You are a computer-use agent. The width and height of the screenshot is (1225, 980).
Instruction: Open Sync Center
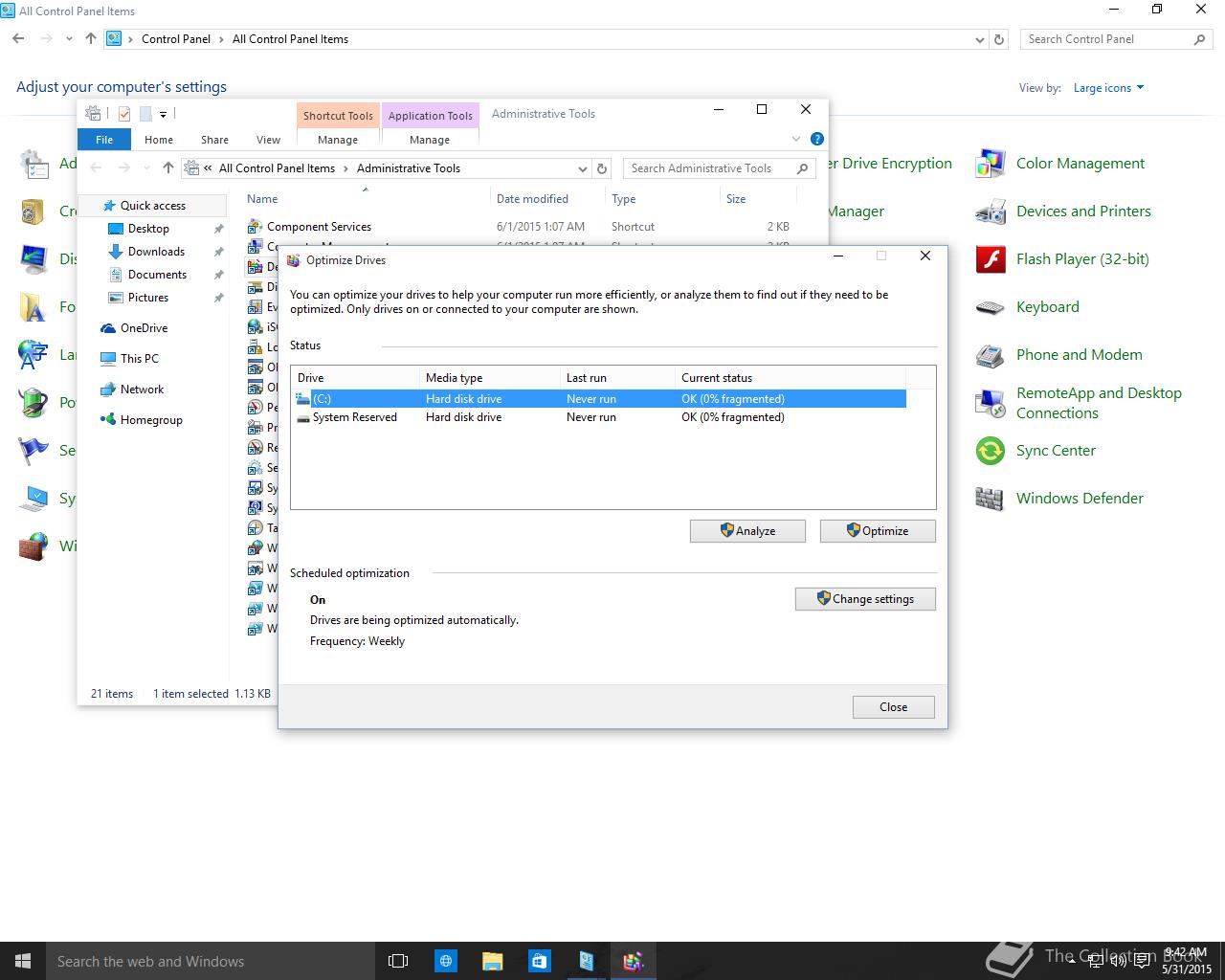click(x=1036, y=451)
